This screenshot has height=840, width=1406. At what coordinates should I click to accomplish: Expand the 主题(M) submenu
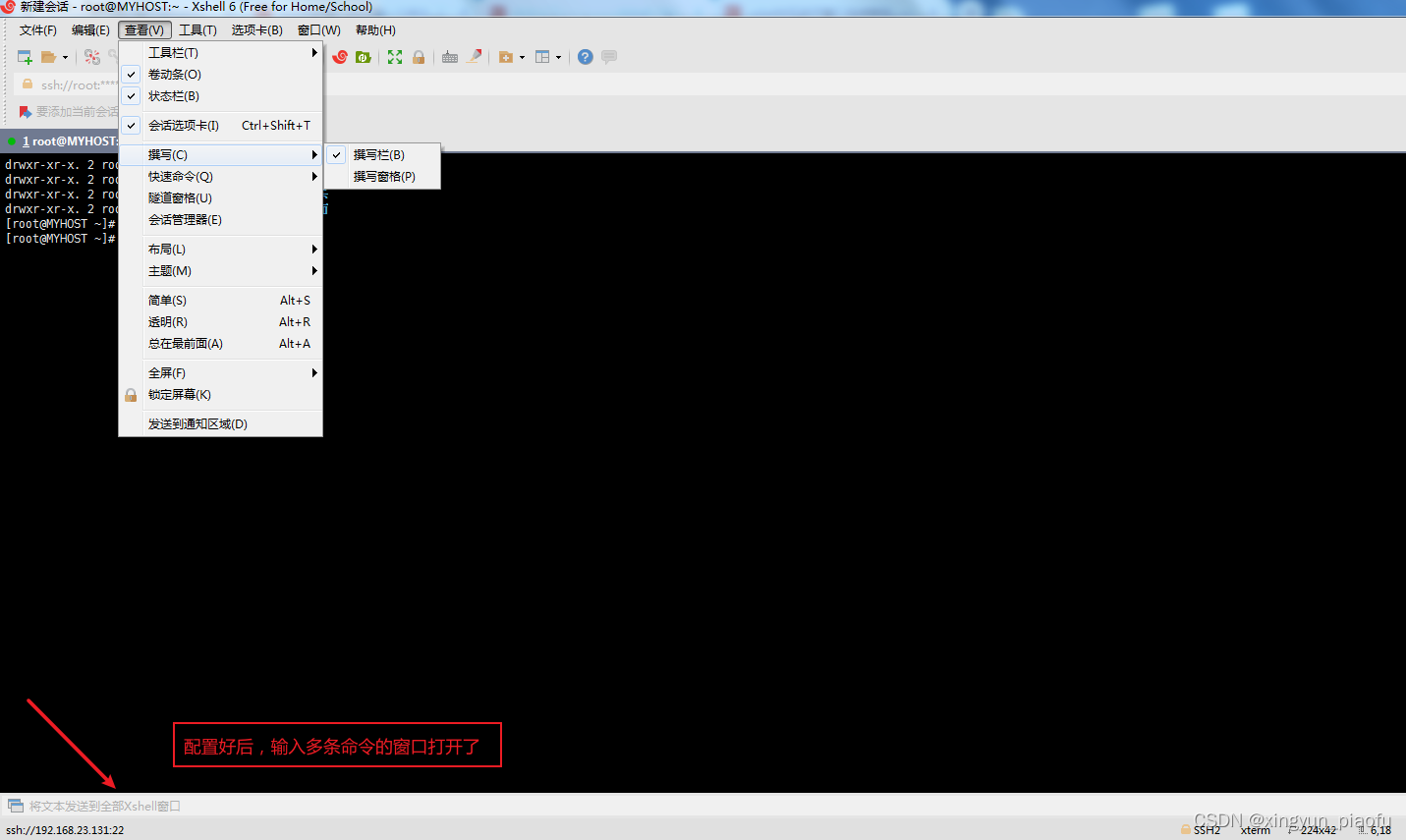220,271
